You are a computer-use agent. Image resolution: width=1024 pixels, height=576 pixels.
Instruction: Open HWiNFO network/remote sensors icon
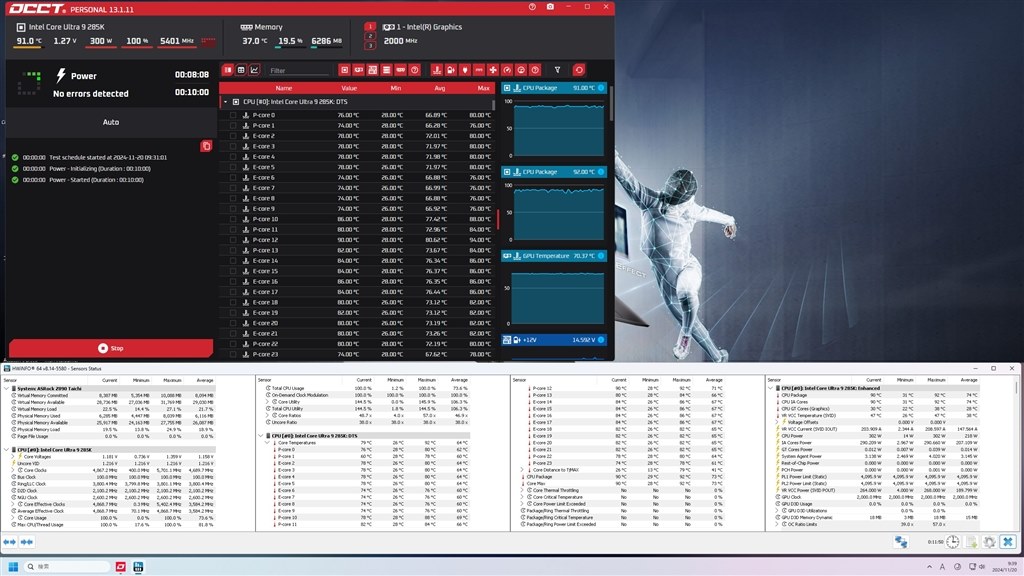(901, 542)
